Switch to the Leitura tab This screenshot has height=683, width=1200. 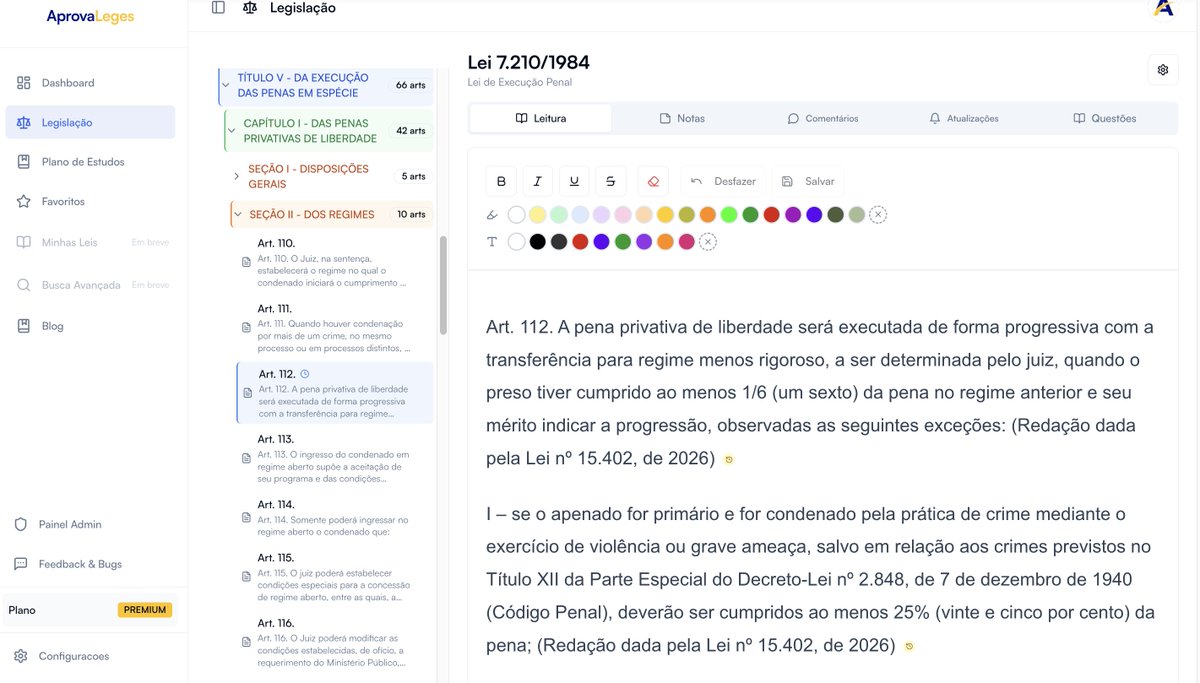click(x=540, y=118)
